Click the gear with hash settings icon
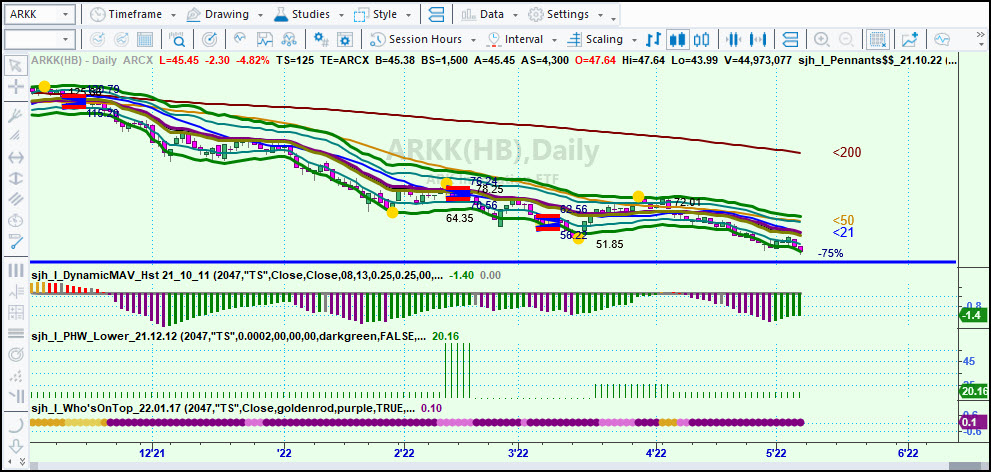The width and height of the screenshot is (991, 472). [321, 39]
